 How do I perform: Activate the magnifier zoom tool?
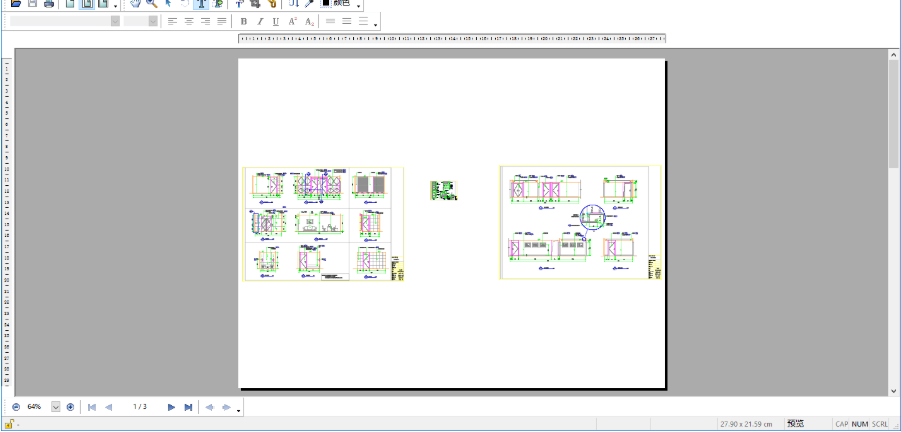(x=152, y=3)
